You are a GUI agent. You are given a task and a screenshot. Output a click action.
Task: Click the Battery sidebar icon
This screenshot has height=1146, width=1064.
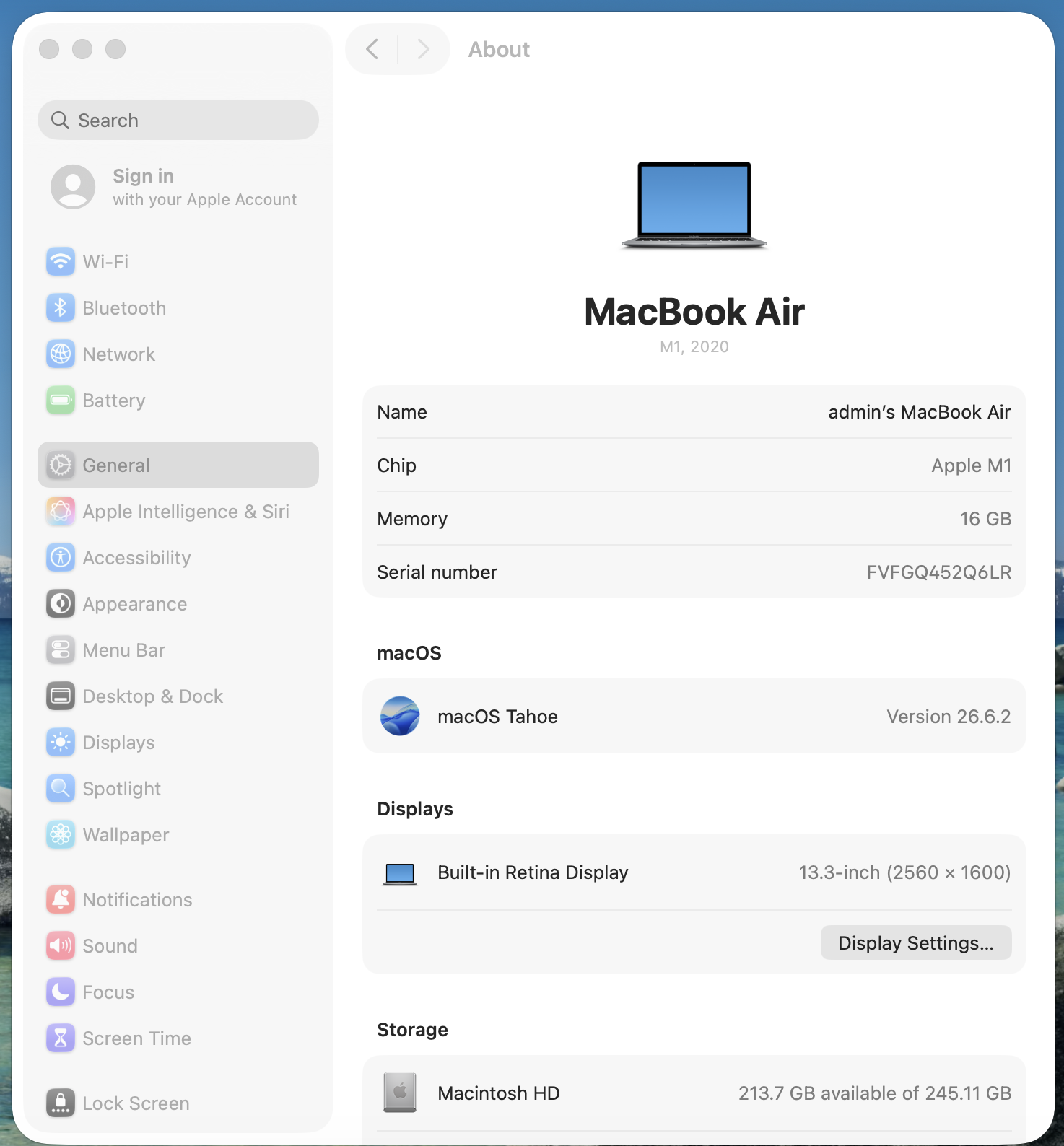[x=61, y=400]
